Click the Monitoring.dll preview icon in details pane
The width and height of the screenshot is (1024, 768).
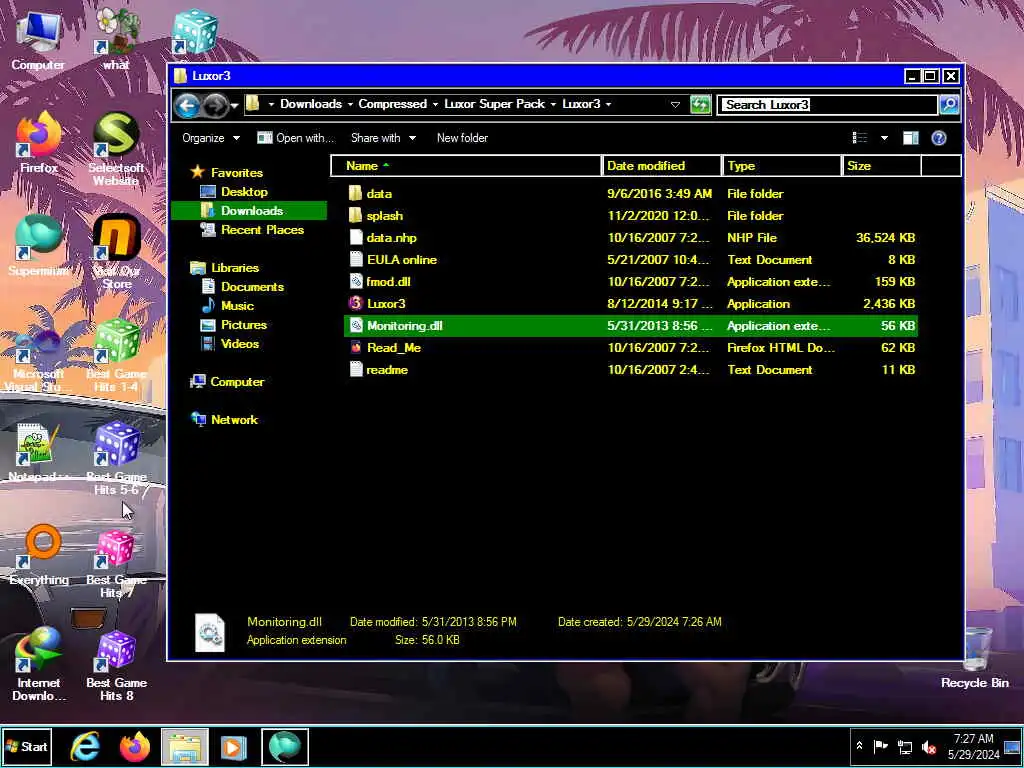tap(210, 632)
